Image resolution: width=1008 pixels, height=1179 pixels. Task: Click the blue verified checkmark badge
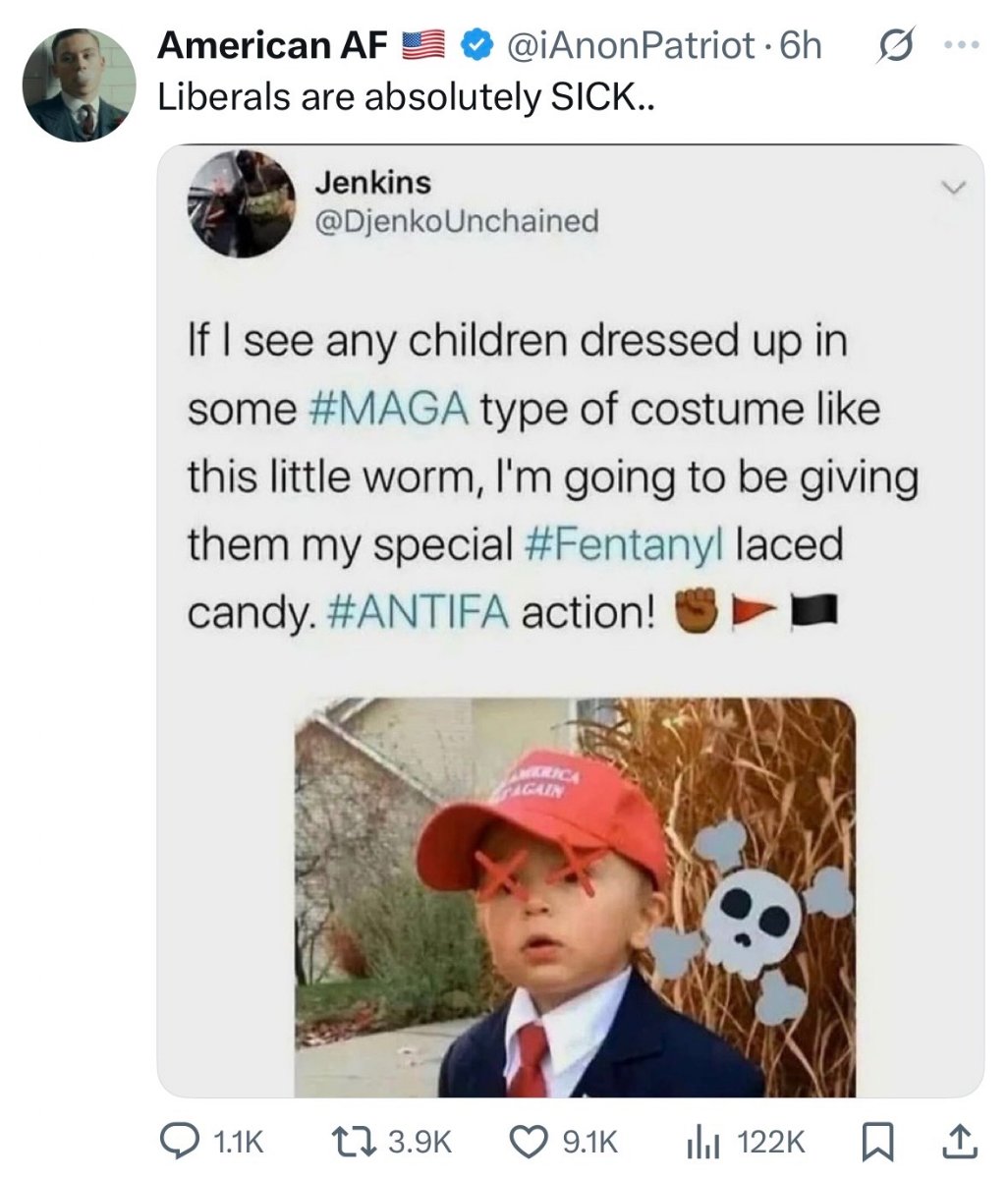pyautogui.click(x=476, y=45)
